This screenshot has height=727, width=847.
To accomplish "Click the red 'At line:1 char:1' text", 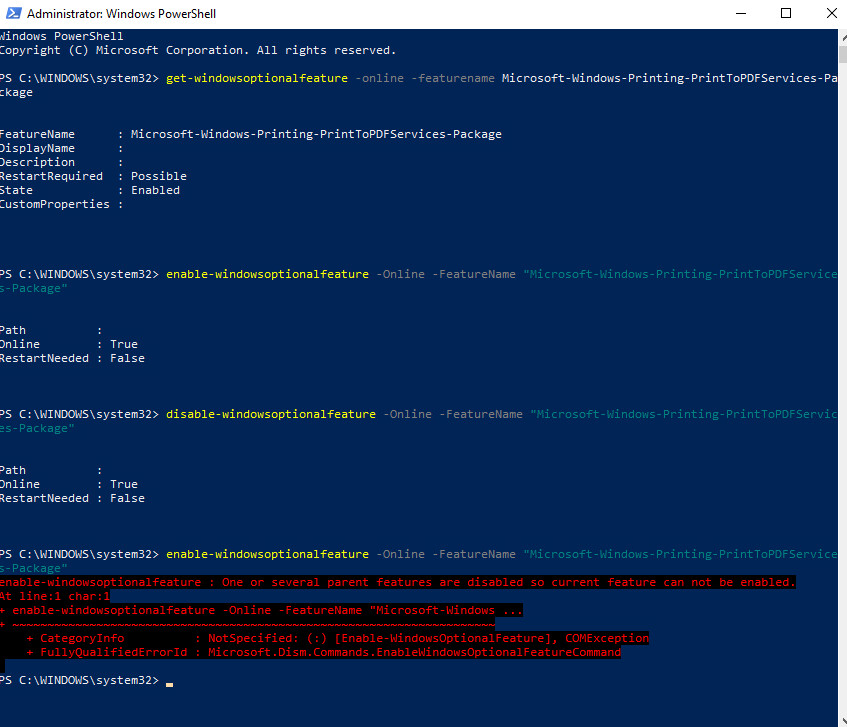I will pos(55,596).
